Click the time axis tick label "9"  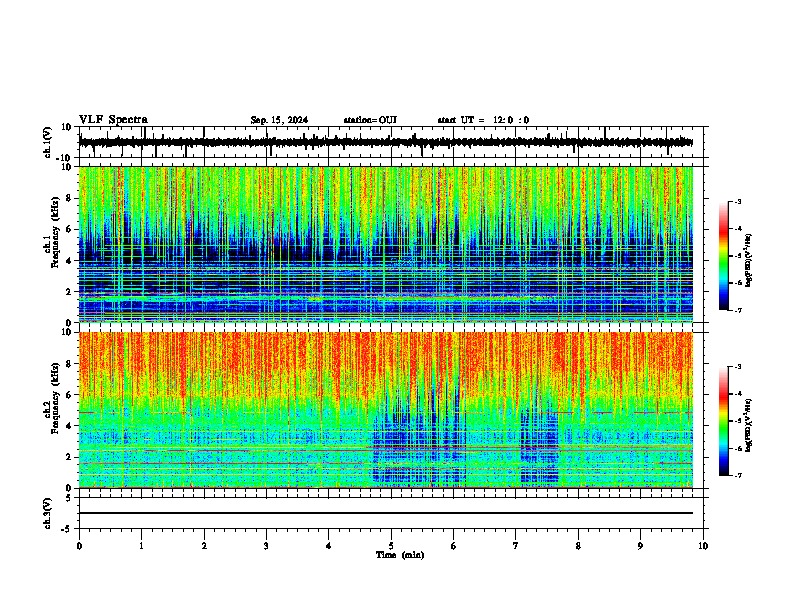pos(640,546)
